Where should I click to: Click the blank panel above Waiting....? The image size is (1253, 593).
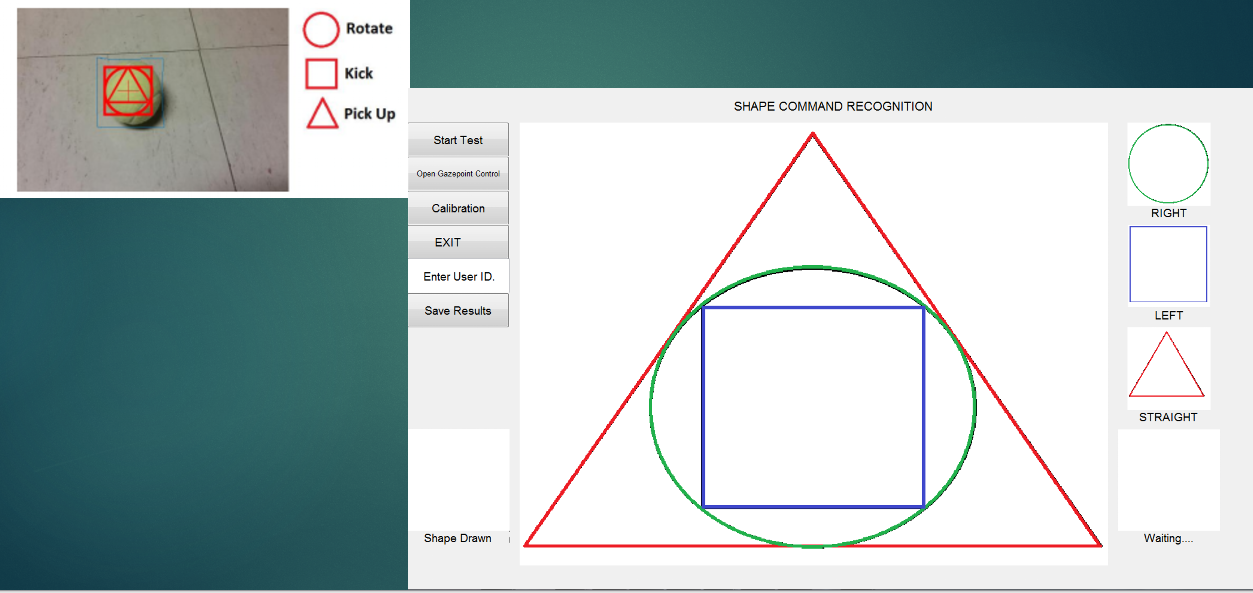tap(1168, 479)
